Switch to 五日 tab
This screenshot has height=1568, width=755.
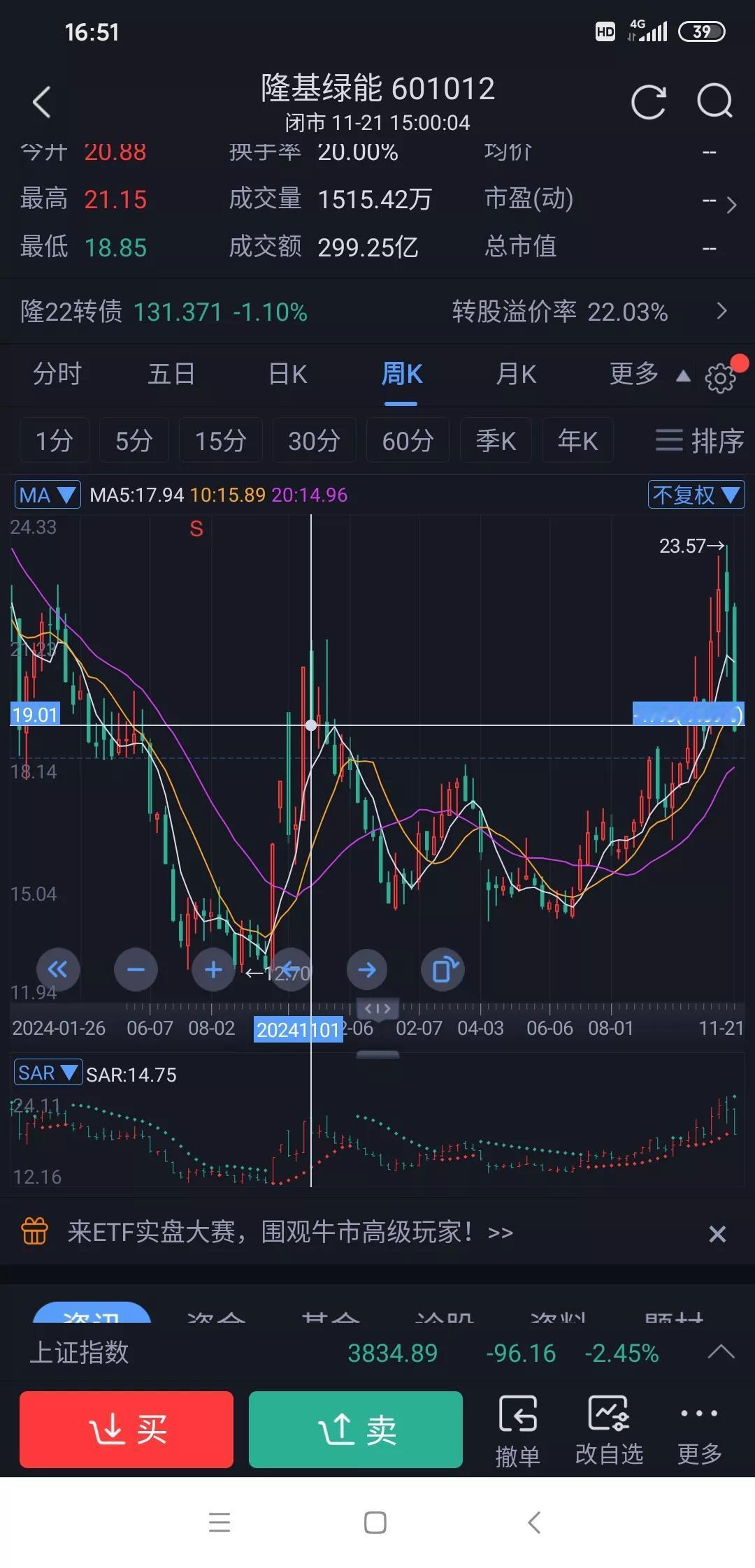coord(171,374)
